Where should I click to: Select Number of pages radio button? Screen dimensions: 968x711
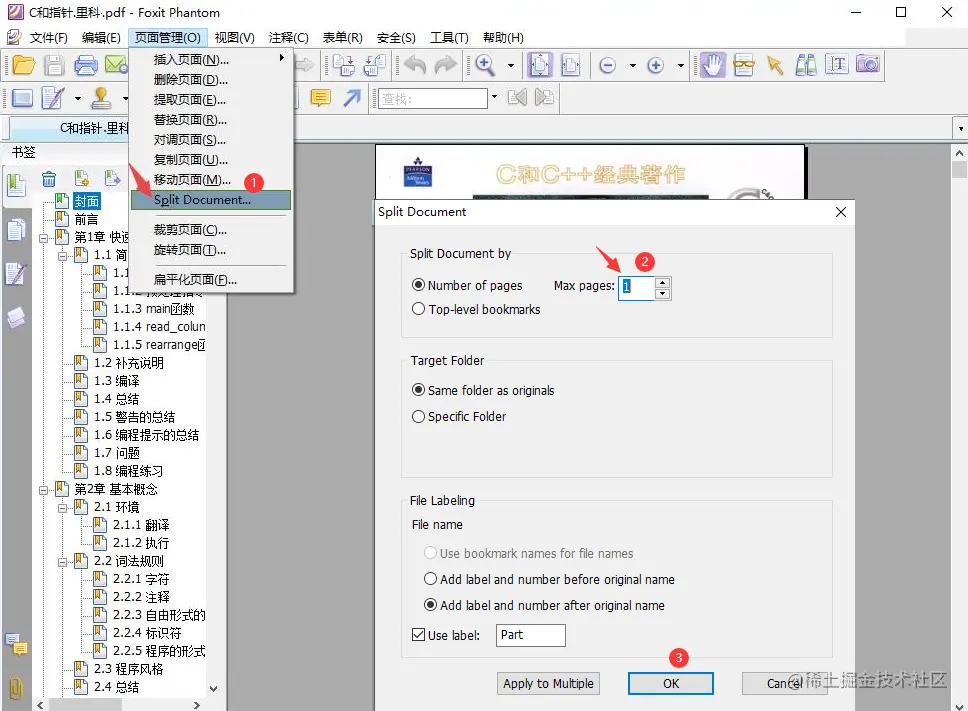(419, 285)
